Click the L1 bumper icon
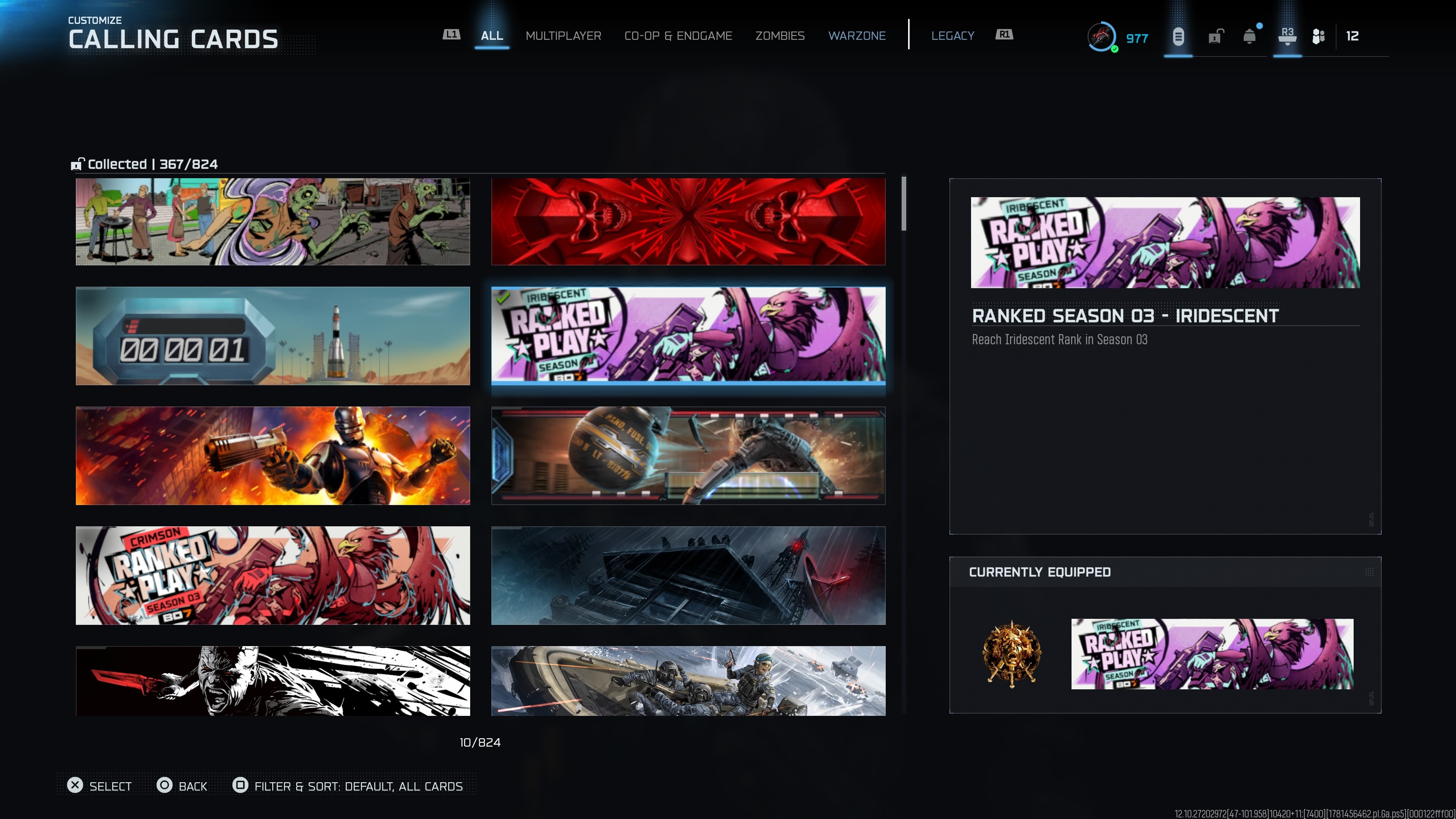Screen dimensions: 1456x819 [451, 35]
